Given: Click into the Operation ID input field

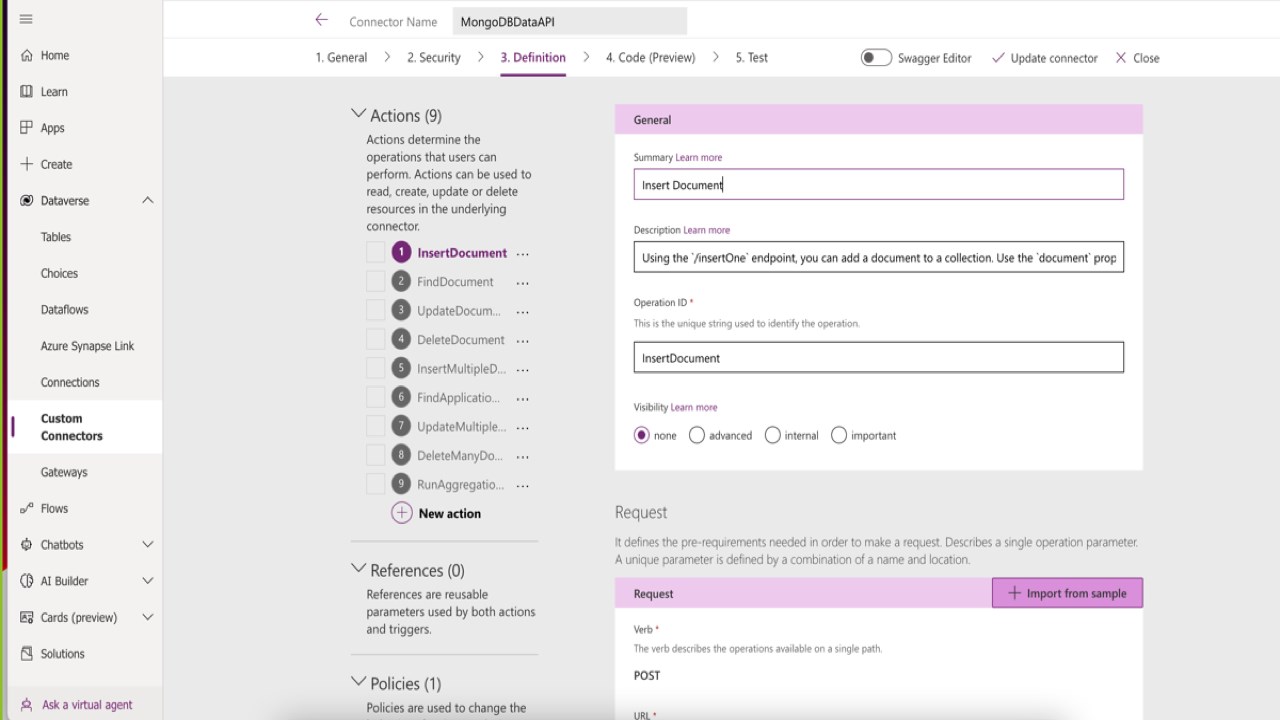Looking at the screenshot, I should [x=878, y=358].
